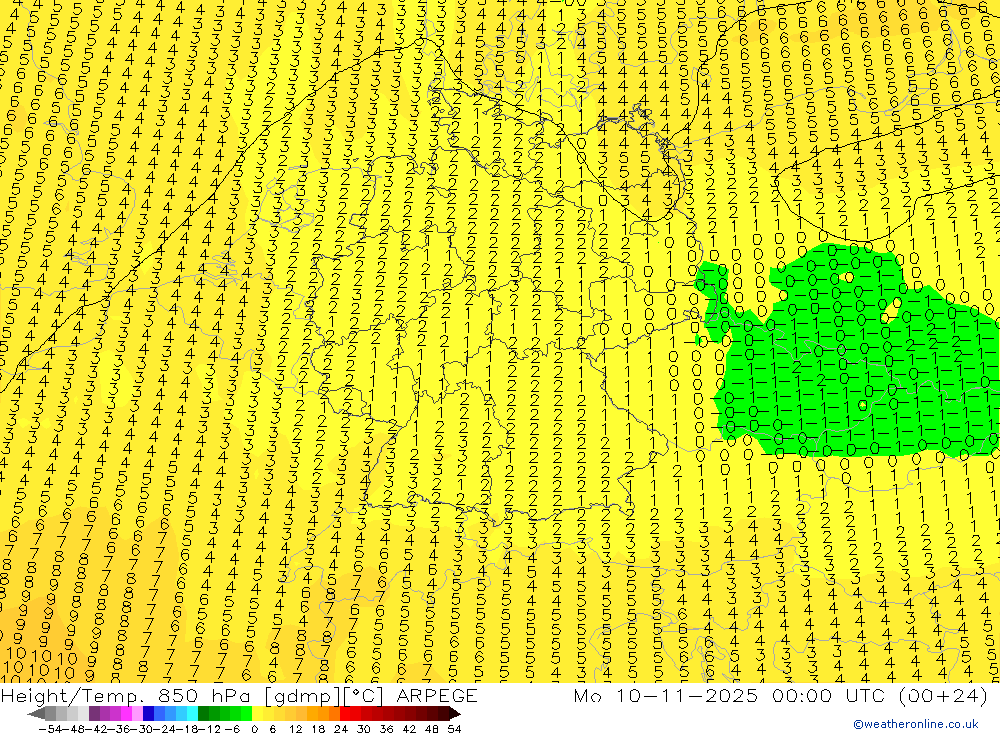The height and width of the screenshot is (733, 1000).
Task: Open the ©weatheronline.co.uk copyright link
Action: coord(916,724)
